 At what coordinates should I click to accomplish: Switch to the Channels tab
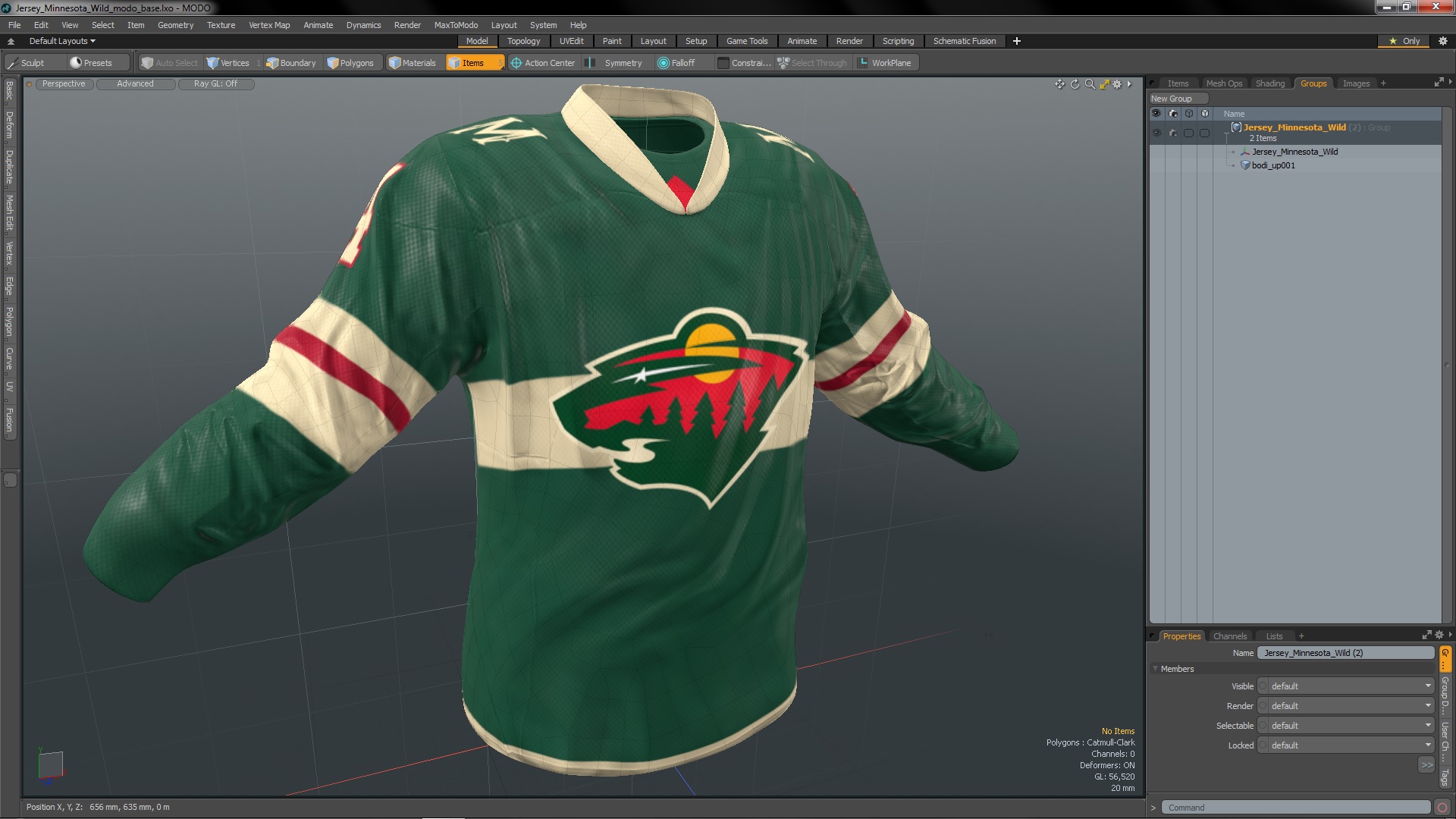click(x=1229, y=636)
